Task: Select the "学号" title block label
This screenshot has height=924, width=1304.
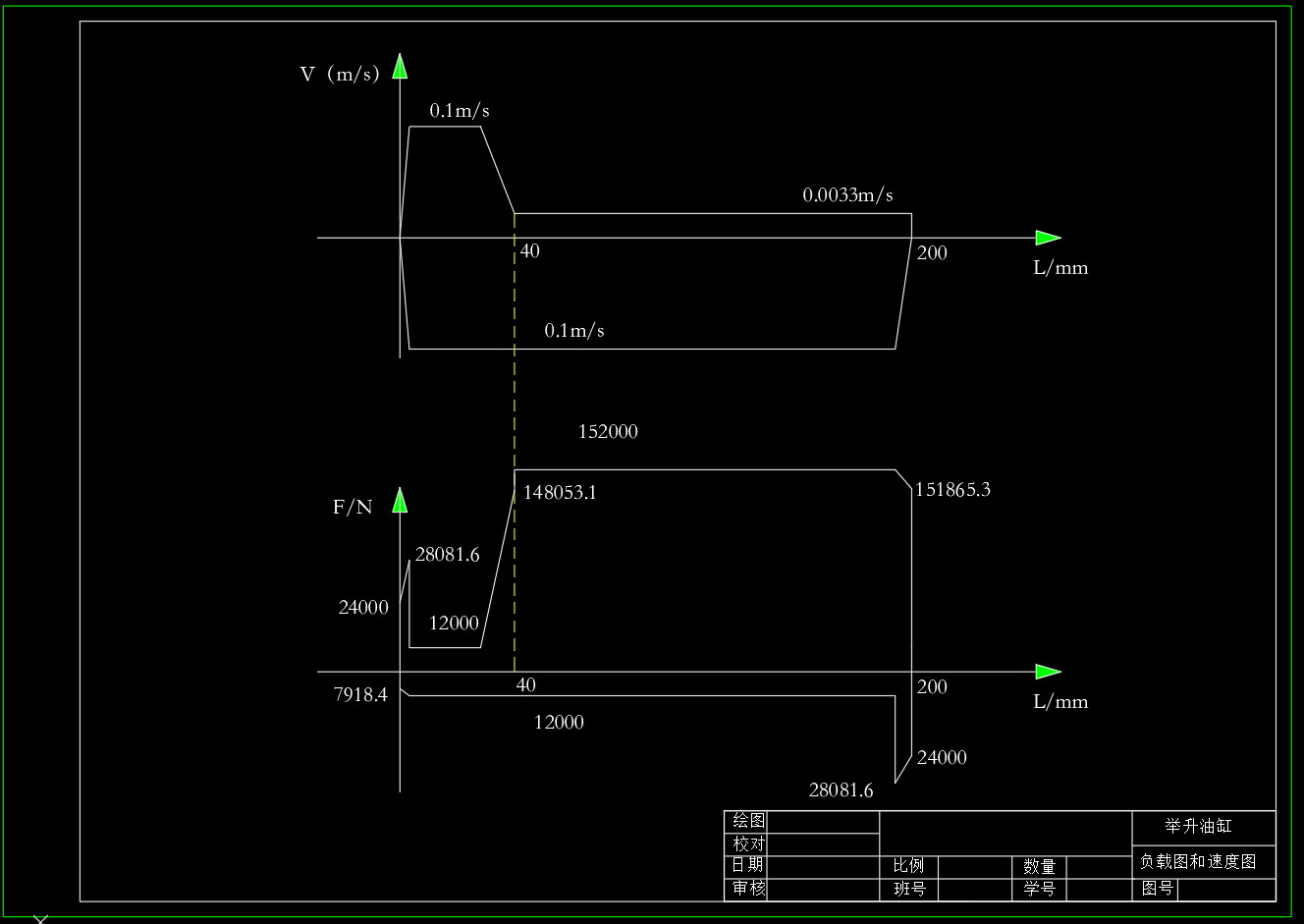Action: coord(1039,889)
